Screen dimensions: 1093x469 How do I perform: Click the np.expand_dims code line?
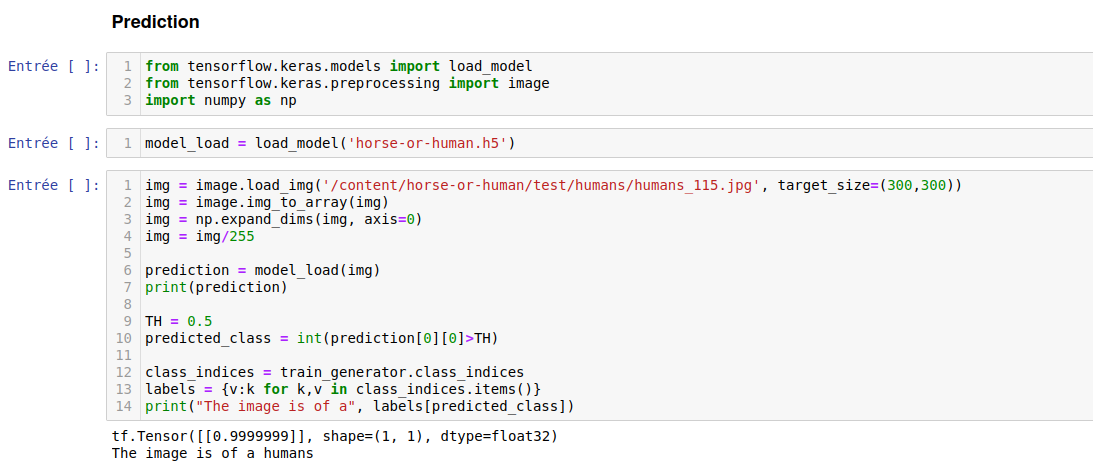[x=283, y=219]
